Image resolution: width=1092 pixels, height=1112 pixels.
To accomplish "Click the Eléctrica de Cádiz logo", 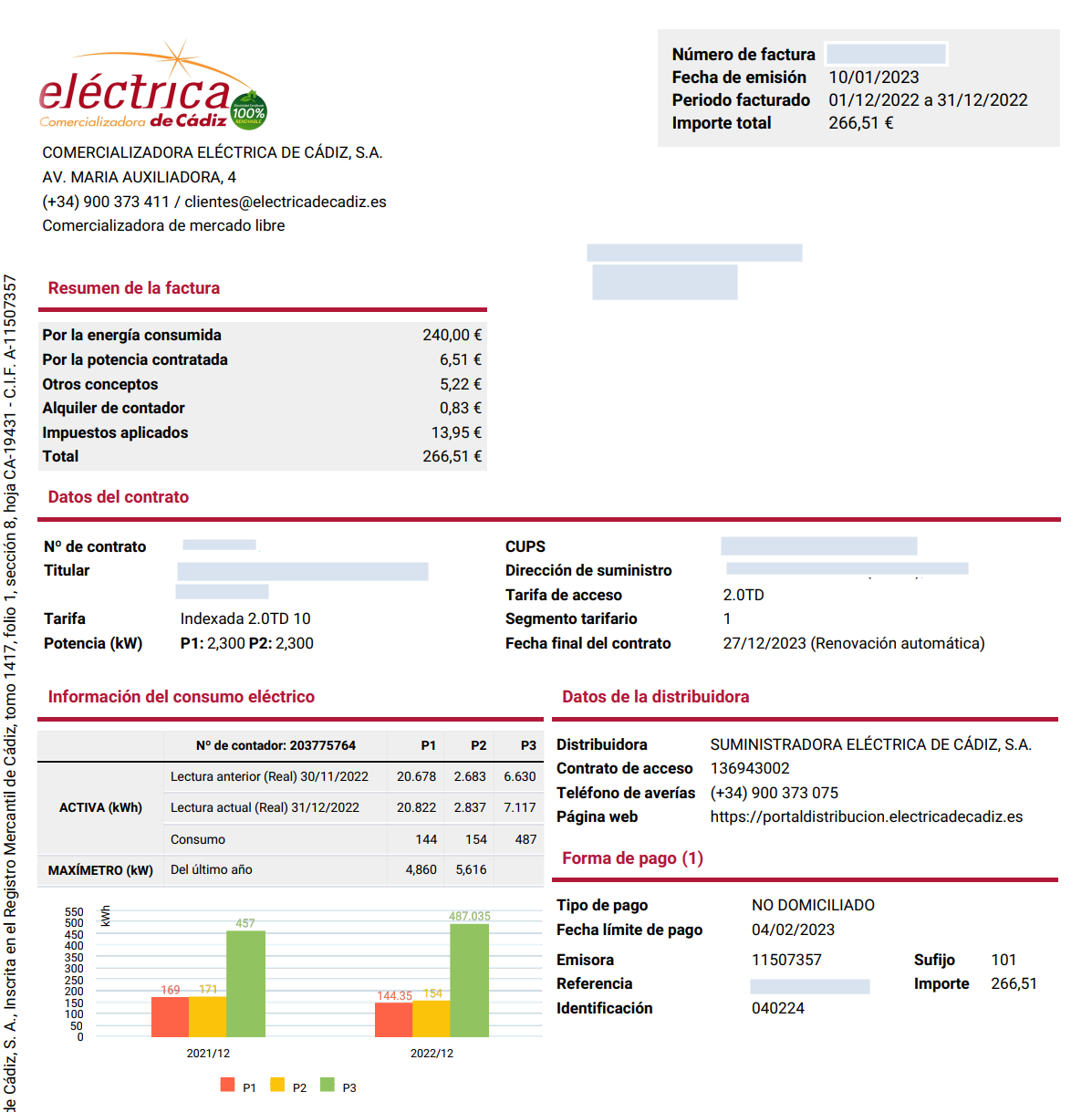I will (x=152, y=86).
